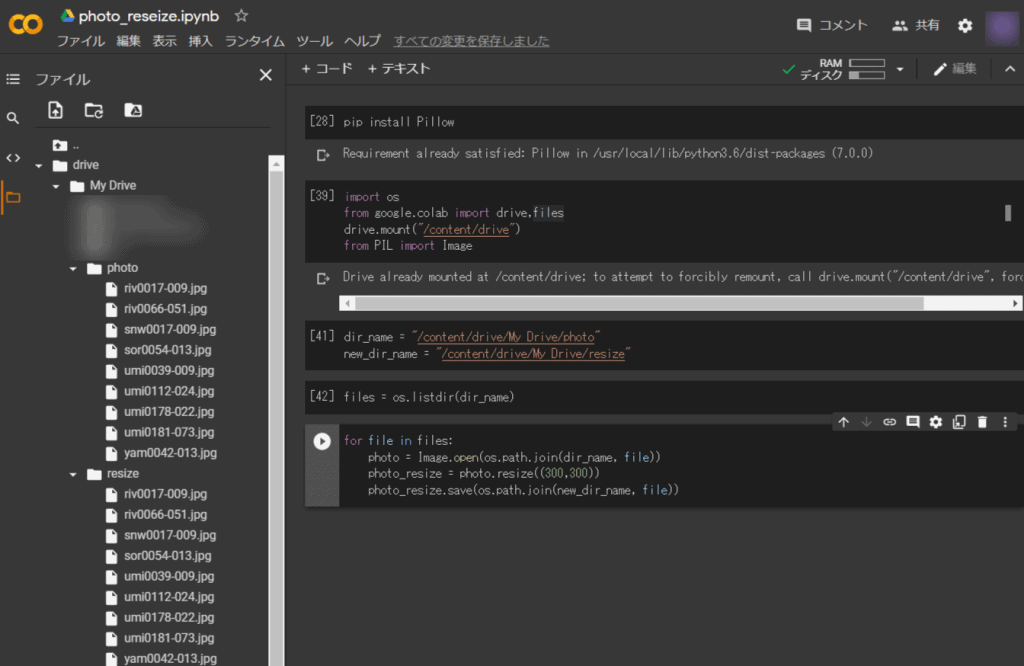Click the 共有 share button
Viewport: 1024px width, 666px height.
point(916,25)
